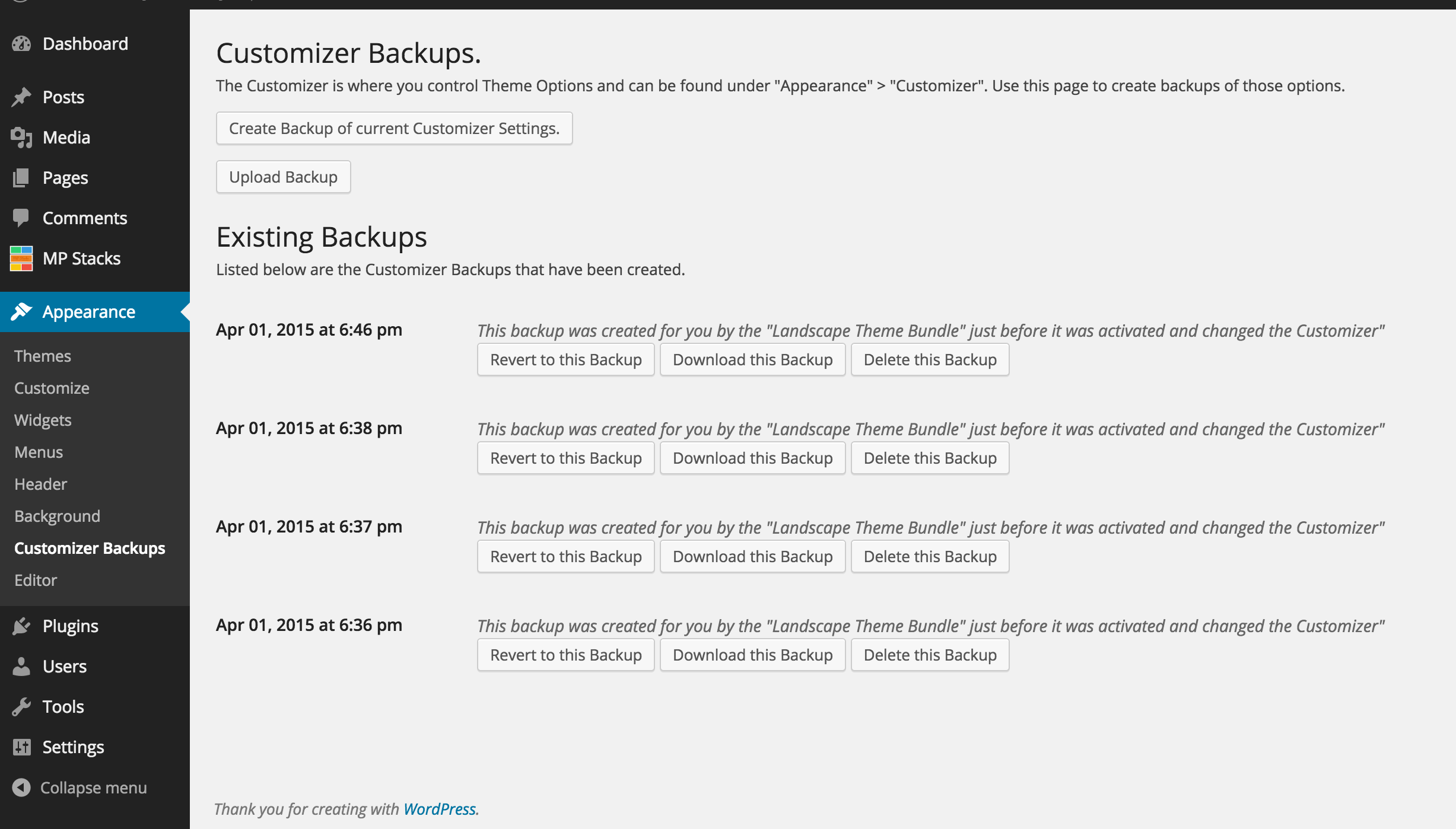Click the Media icon in sidebar
The height and width of the screenshot is (829, 1456).
pyautogui.click(x=21, y=138)
